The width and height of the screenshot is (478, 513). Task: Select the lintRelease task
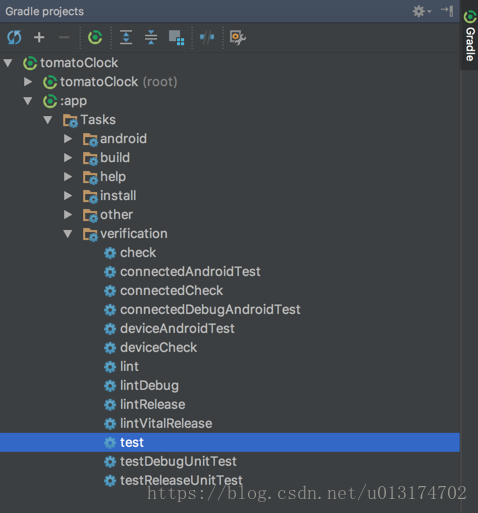click(153, 405)
